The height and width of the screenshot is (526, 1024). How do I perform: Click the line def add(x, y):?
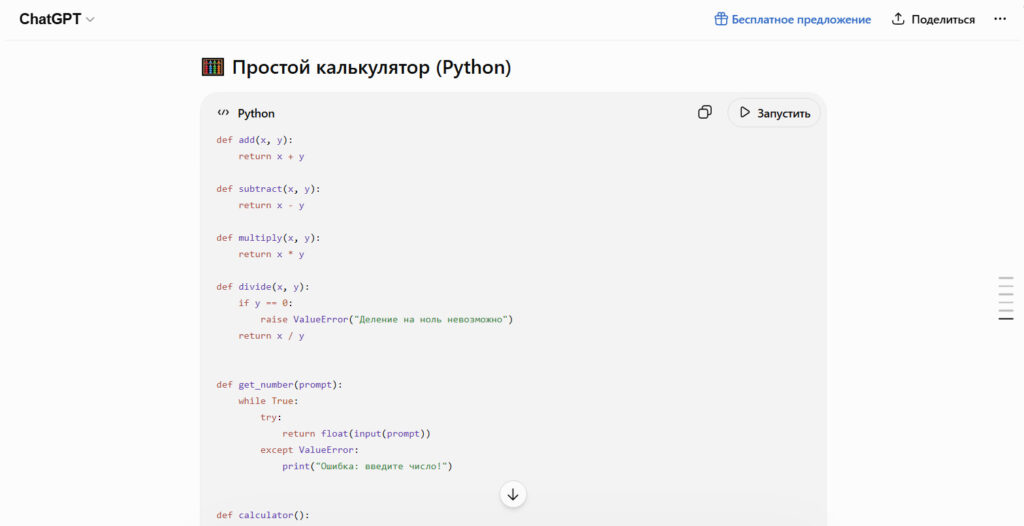click(255, 140)
